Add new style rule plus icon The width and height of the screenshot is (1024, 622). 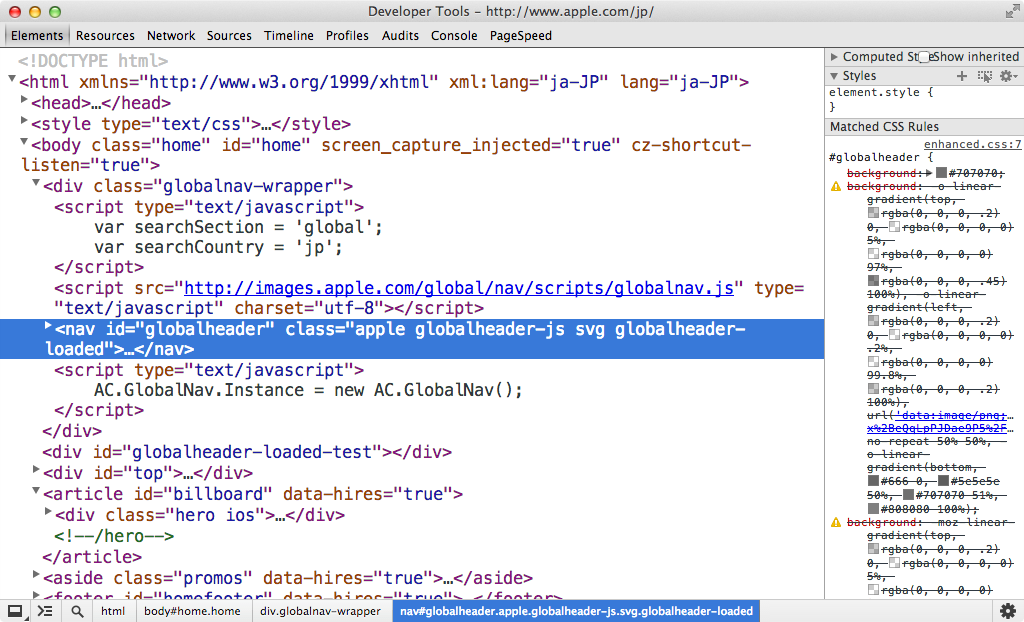pyautogui.click(x=961, y=76)
